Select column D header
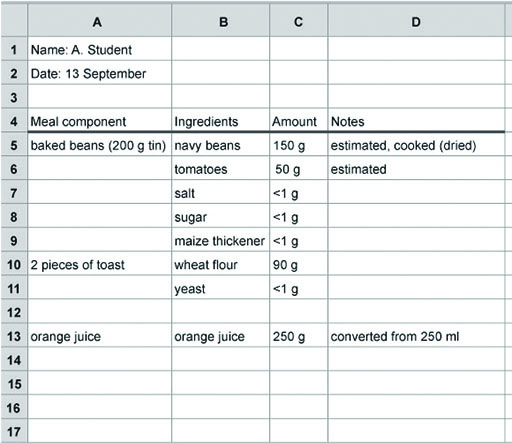 click(416, 22)
